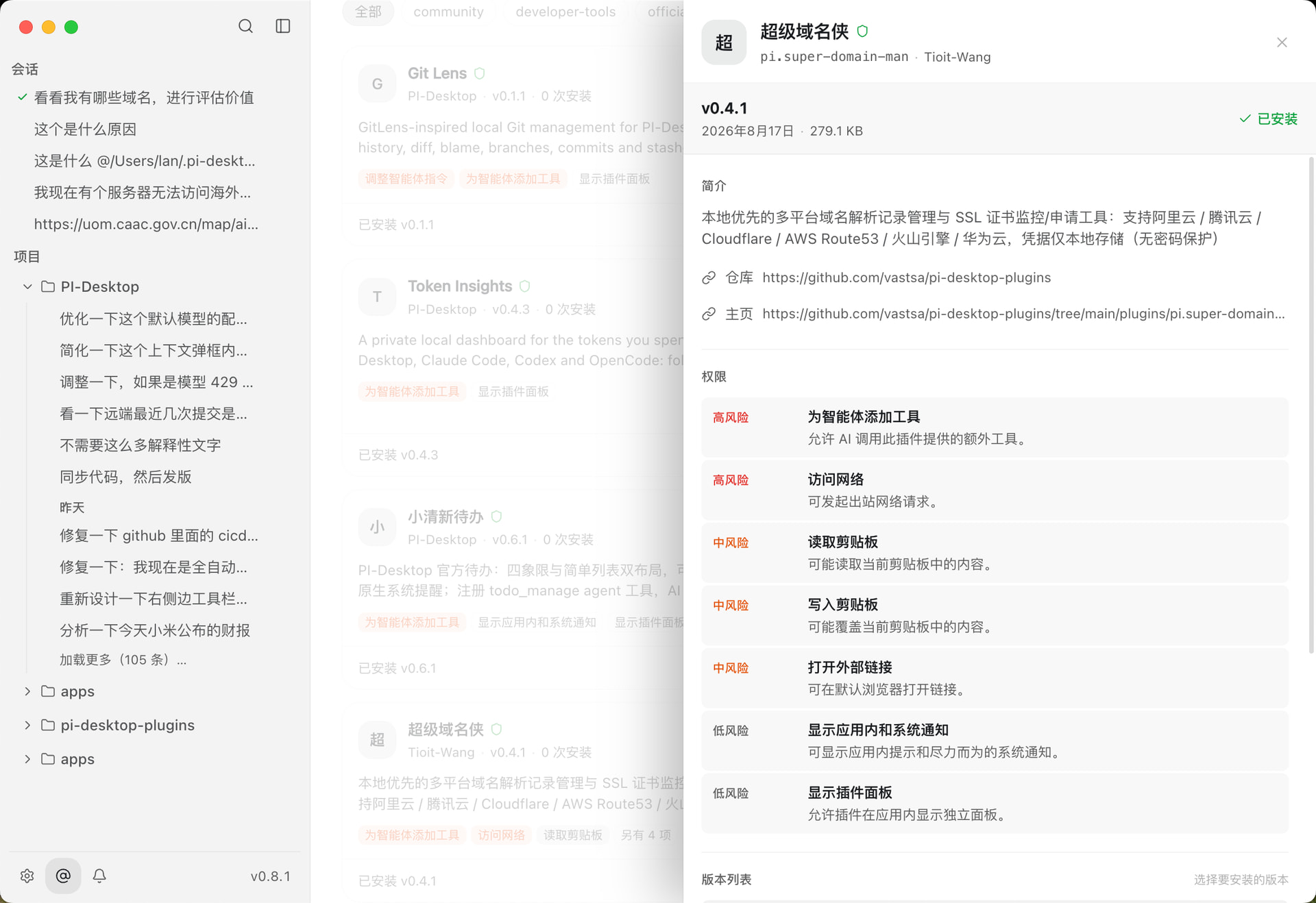Click the checkmark beside 已安装 status
Screen dimensions: 1316x903
(x=1245, y=119)
